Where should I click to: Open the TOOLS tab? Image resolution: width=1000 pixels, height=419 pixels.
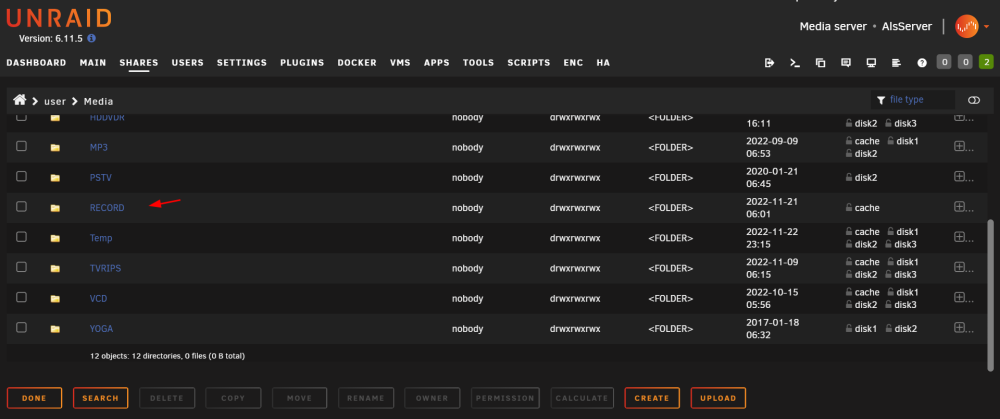coord(478,62)
